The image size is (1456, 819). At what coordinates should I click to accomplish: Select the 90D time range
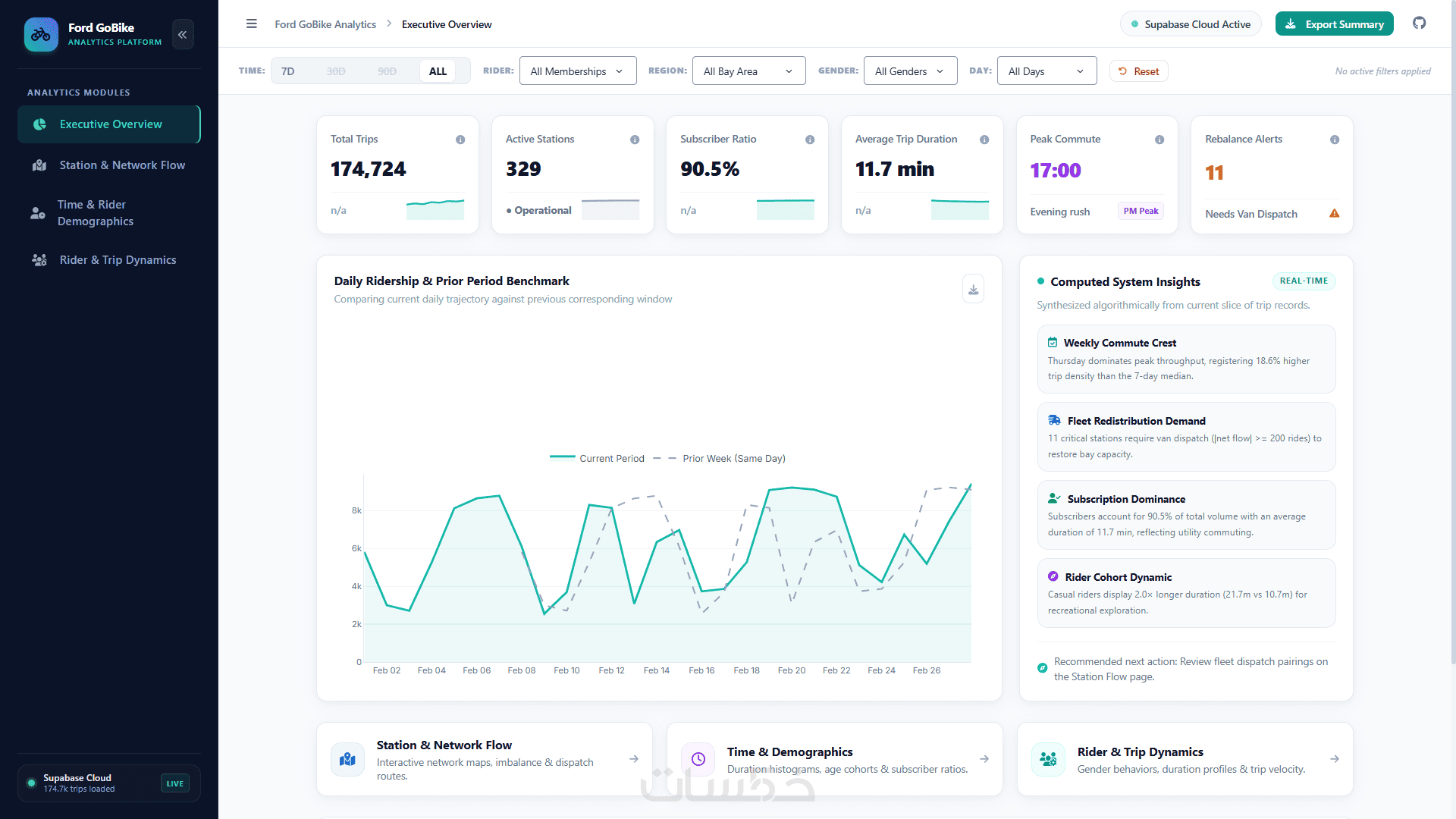pyautogui.click(x=388, y=71)
